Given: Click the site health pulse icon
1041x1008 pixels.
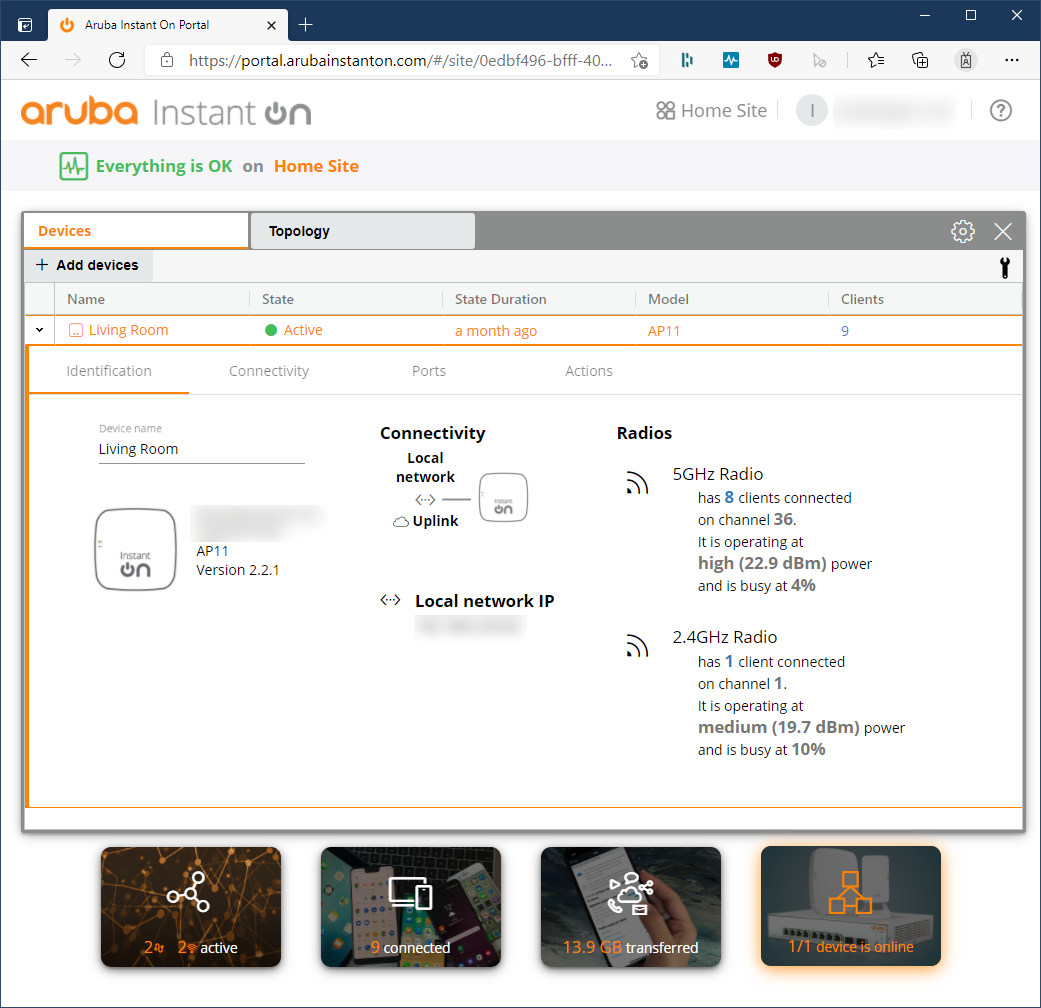Looking at the screenshot, I should tap(74, 166).
